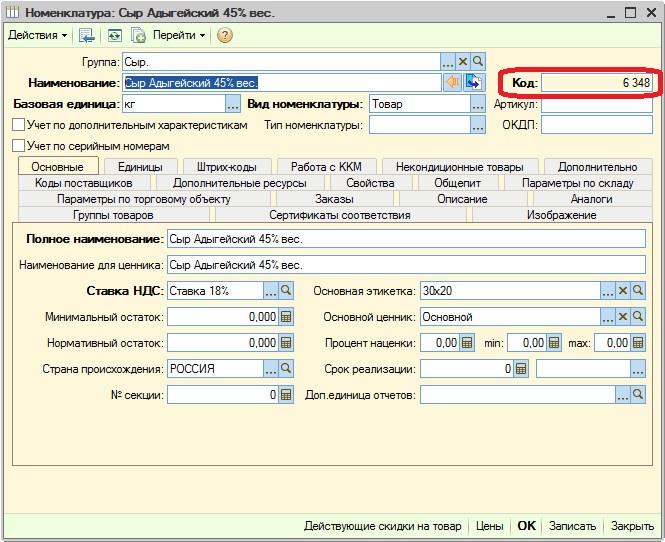Open calculator for Срок реализации
The height and width of the screenshot is (542, 665).
tap(520, 369)
